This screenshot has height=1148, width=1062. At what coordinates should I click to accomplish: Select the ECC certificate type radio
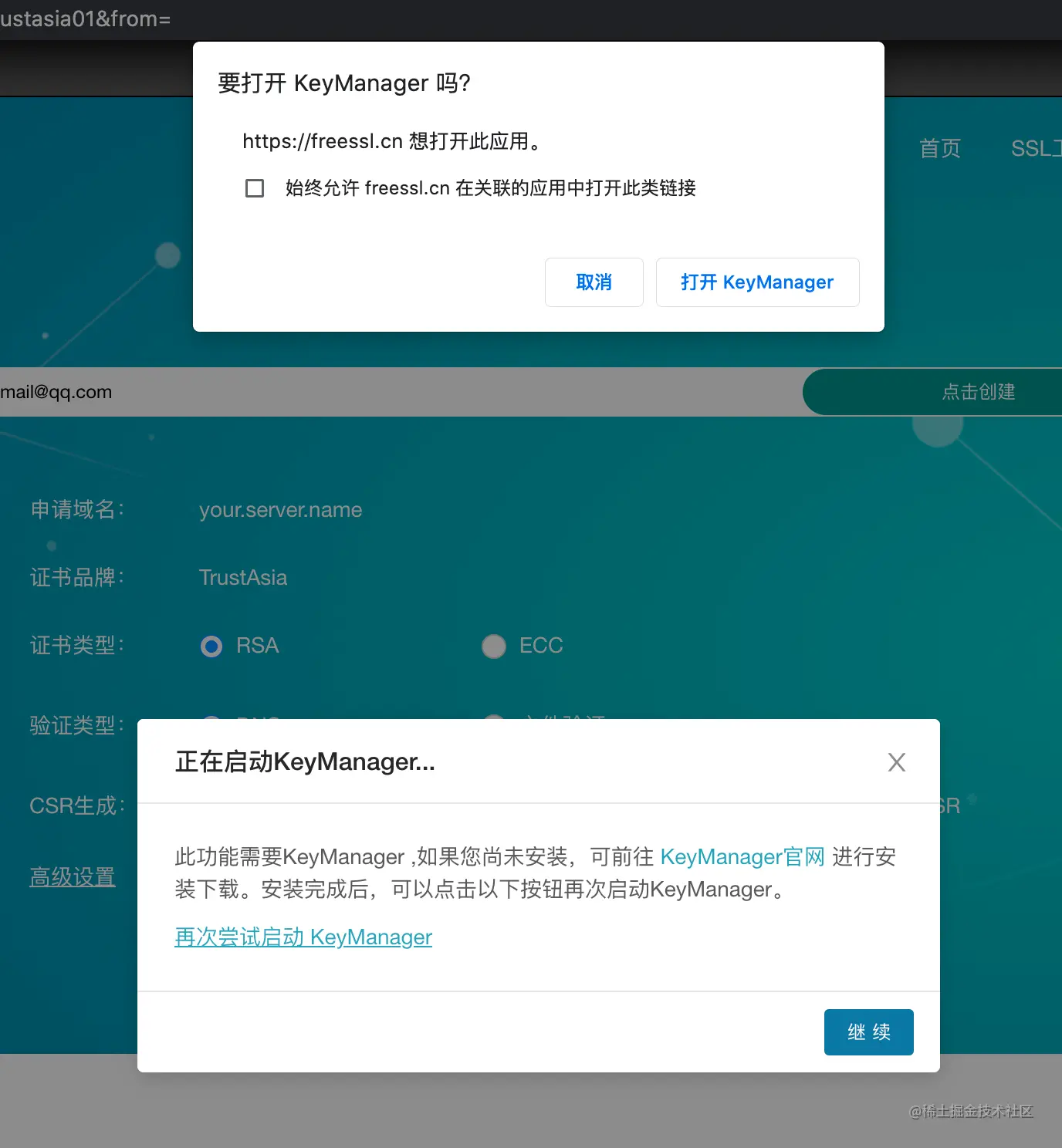point(494,646)
